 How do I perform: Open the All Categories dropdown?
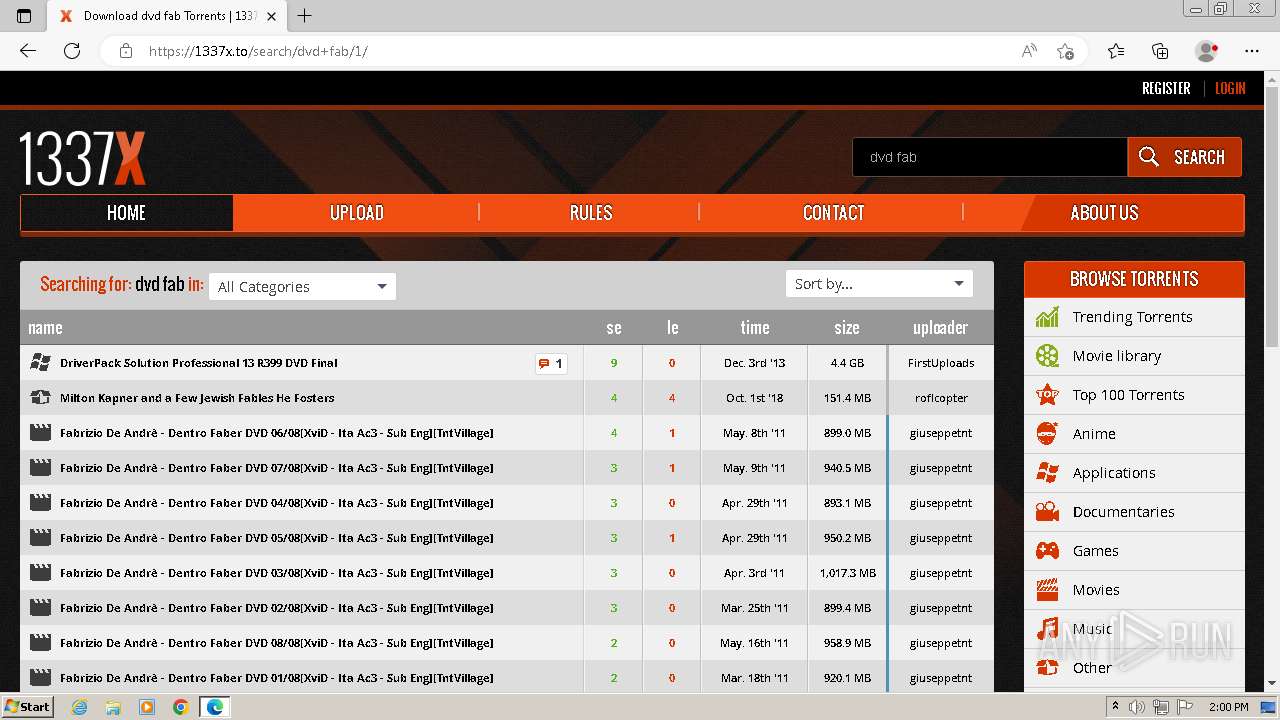[302, 287]
